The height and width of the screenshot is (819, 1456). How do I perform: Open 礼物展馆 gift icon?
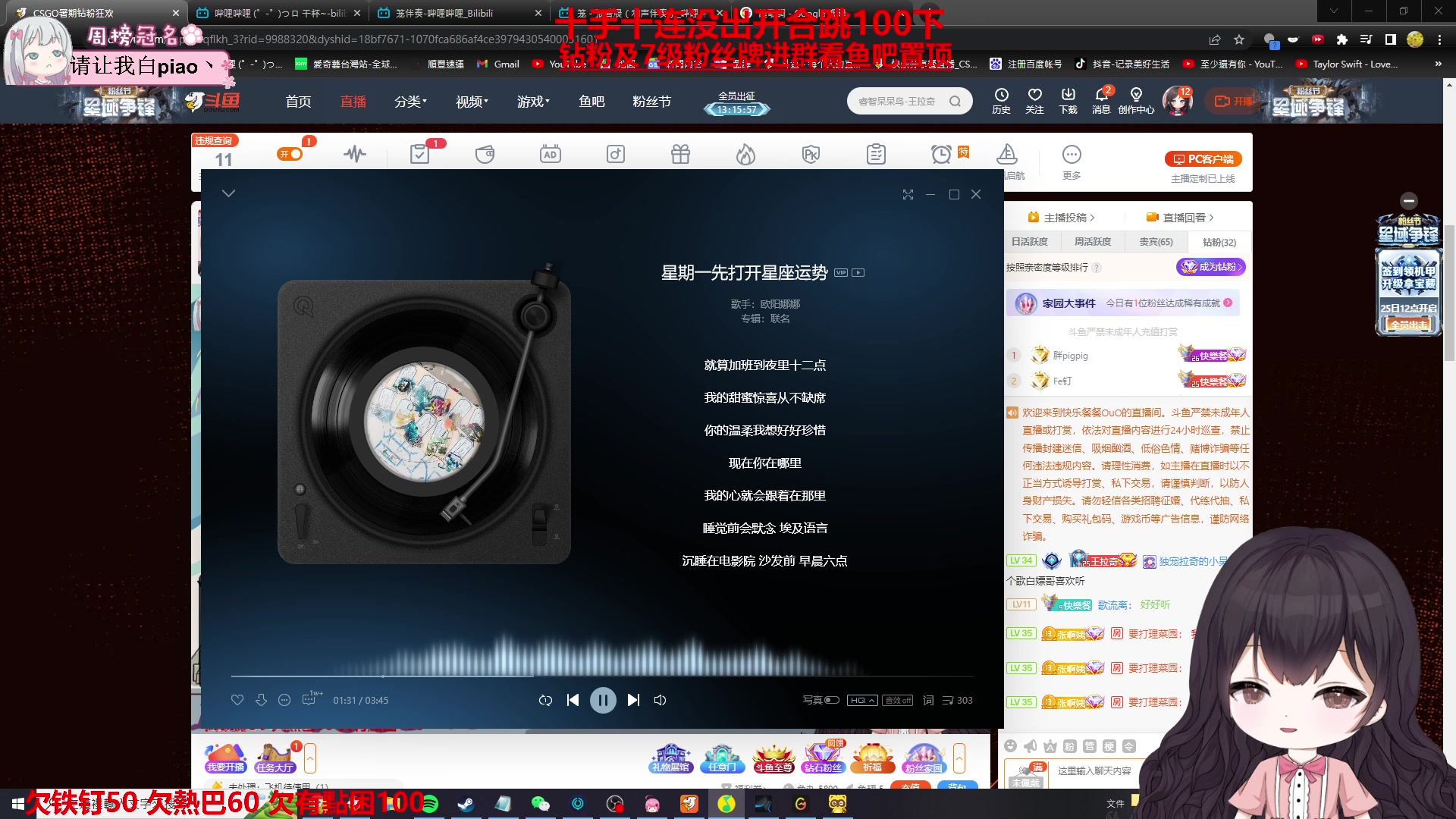click(670, 758)
